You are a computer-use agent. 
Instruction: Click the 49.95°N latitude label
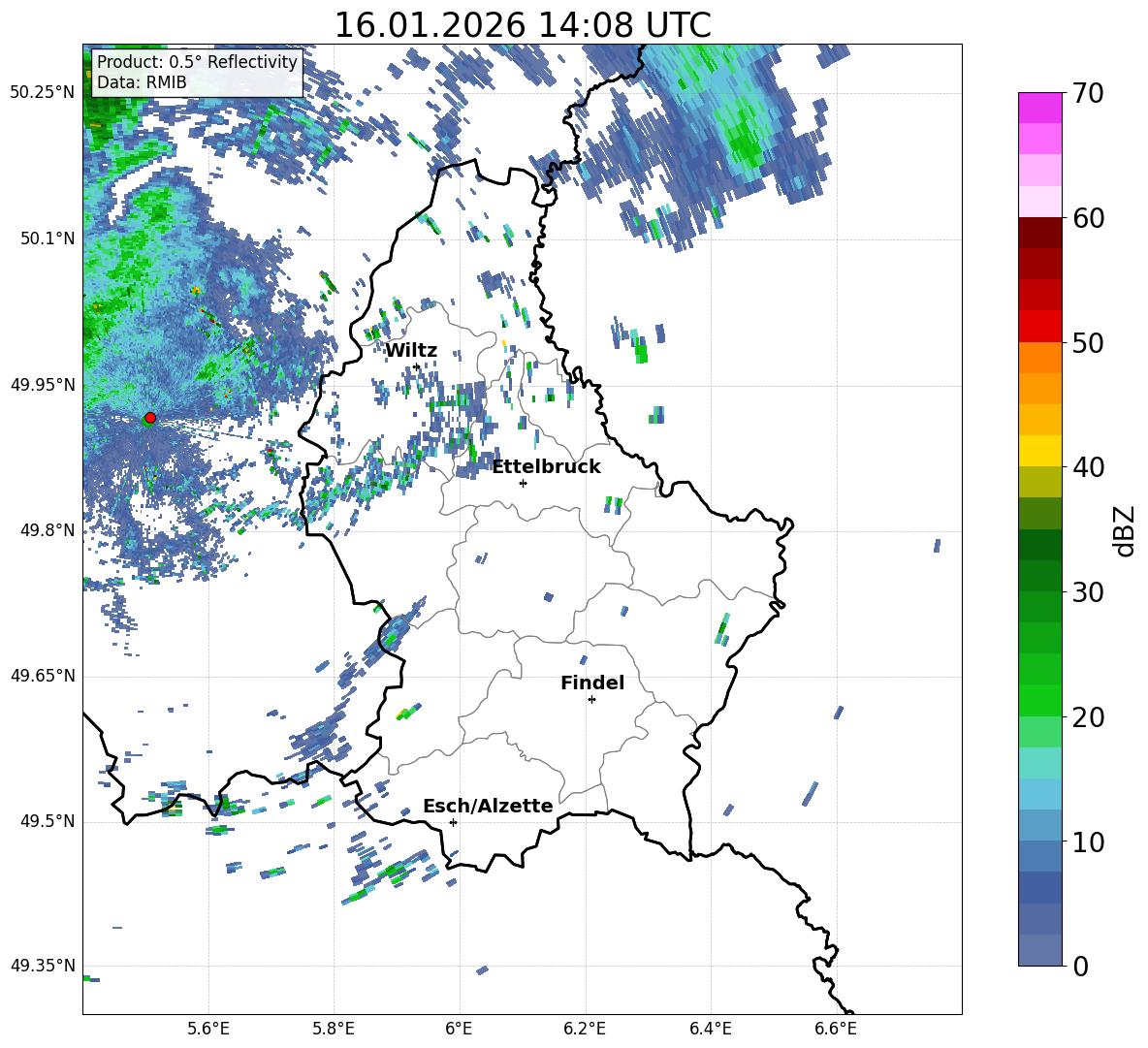43,384
